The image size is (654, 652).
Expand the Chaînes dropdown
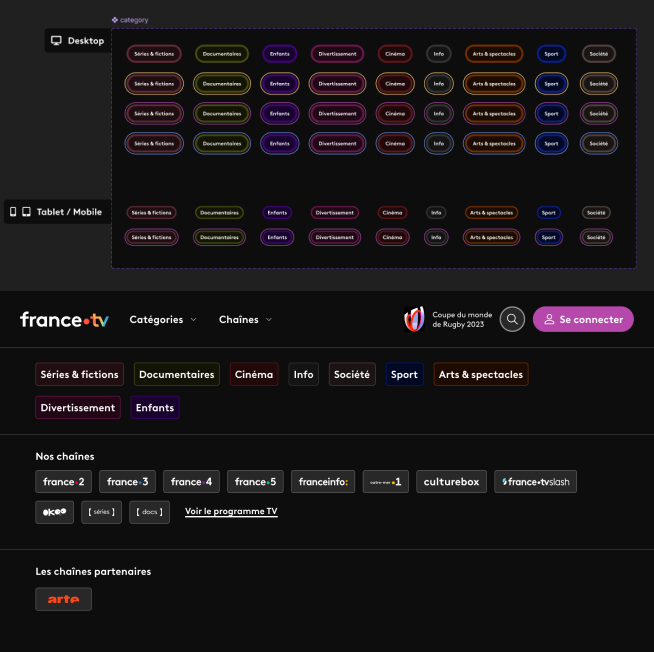(245, 320)
